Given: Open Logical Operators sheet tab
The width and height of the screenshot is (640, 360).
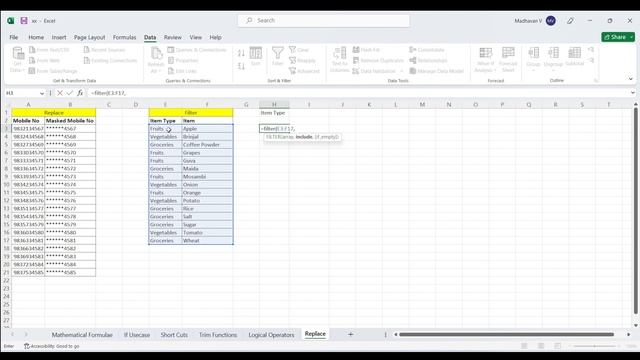Looking at the screenshot, I should point(271,335).
